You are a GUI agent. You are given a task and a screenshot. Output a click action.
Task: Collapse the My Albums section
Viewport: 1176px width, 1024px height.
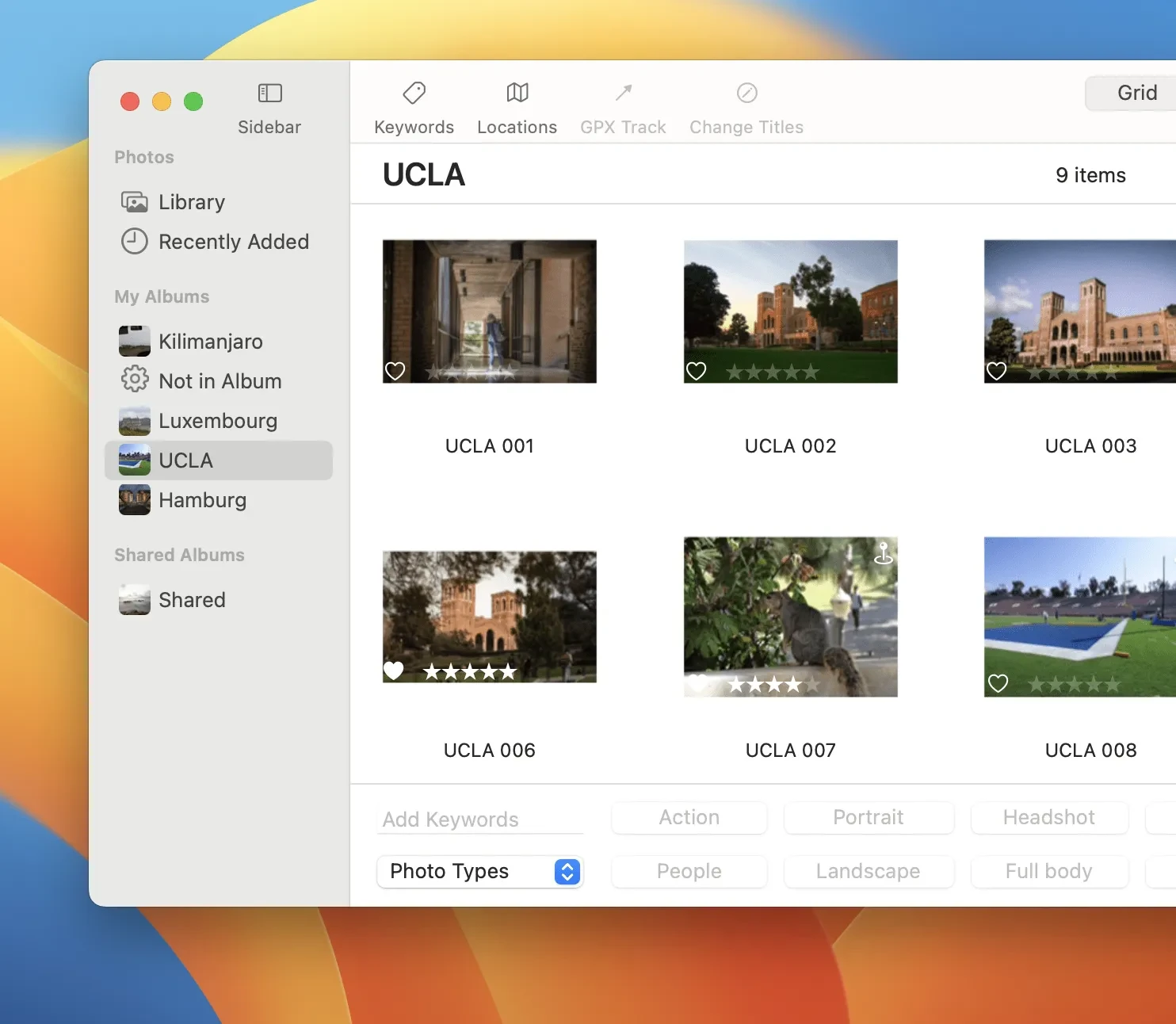click(162, 296)
